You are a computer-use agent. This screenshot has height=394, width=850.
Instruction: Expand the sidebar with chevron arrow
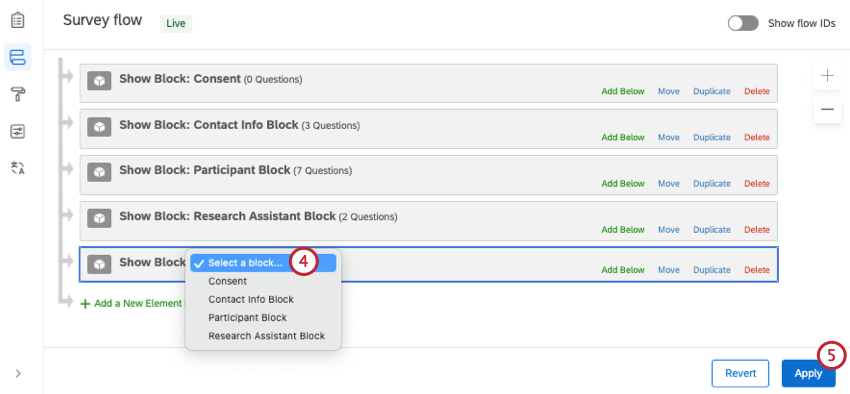click(18, 373)
